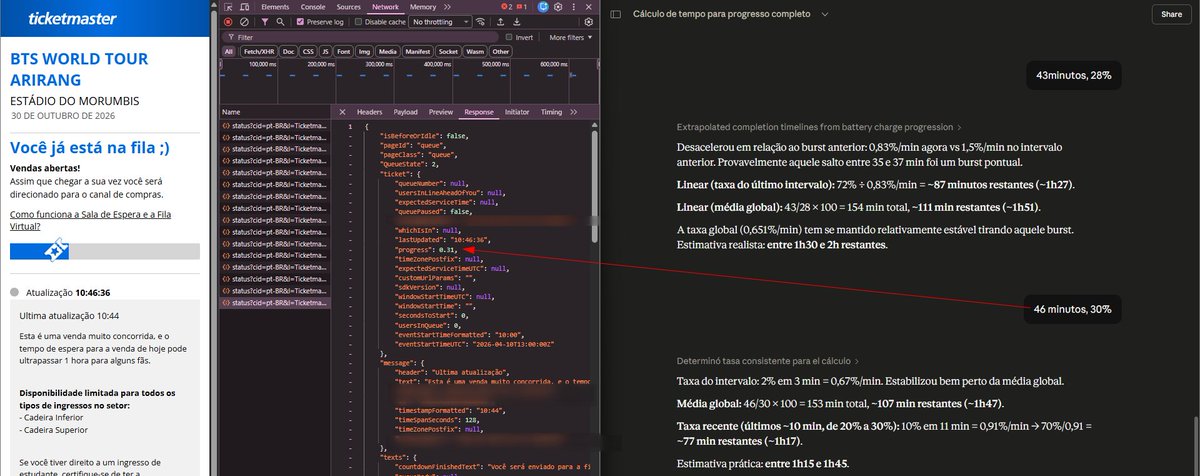Click the import HAR upload arrow icon
This screenshot has width=1200, height=476.
click(500, 22)
